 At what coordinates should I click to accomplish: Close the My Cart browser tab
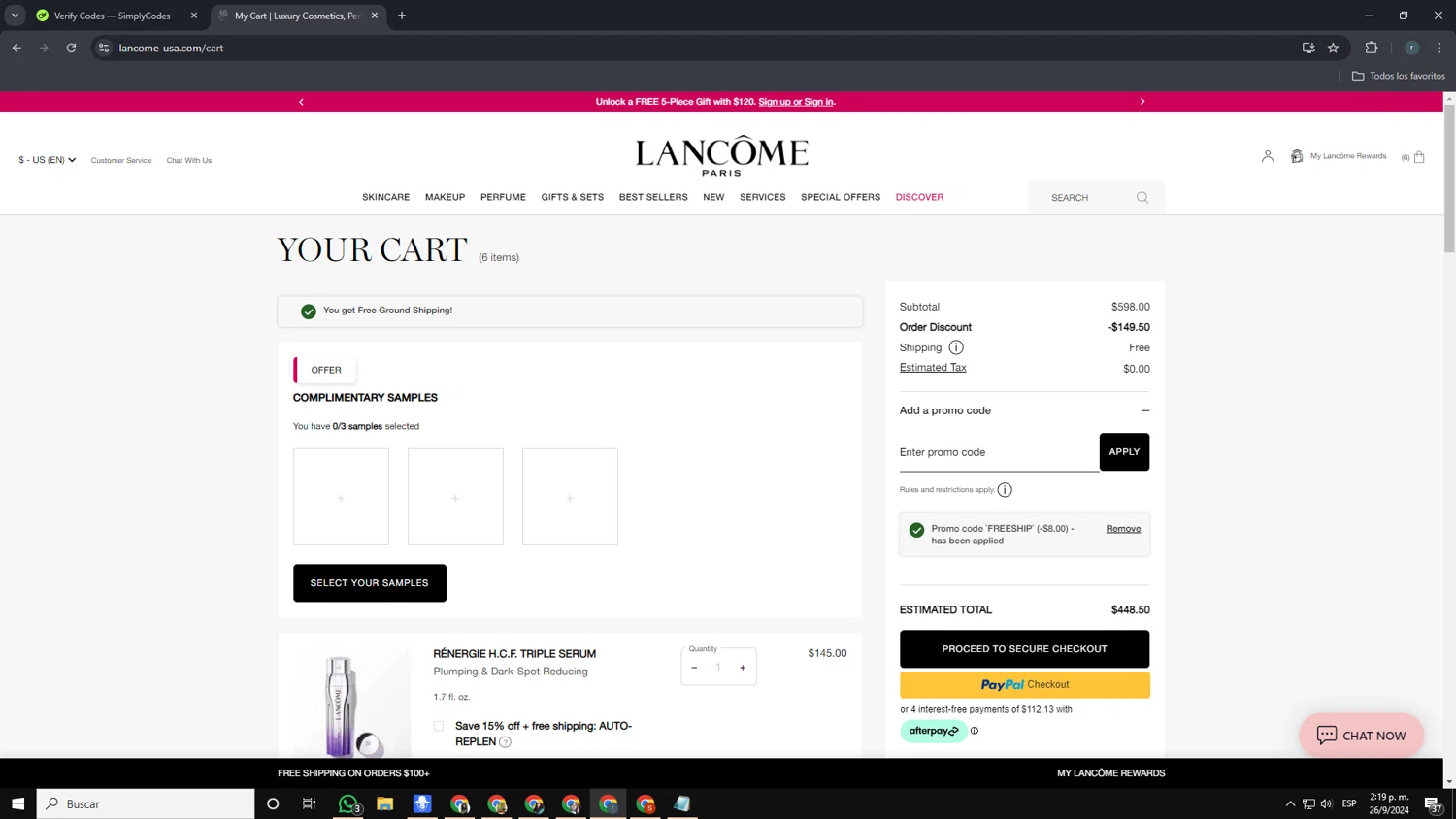click(x=375, y=16)
